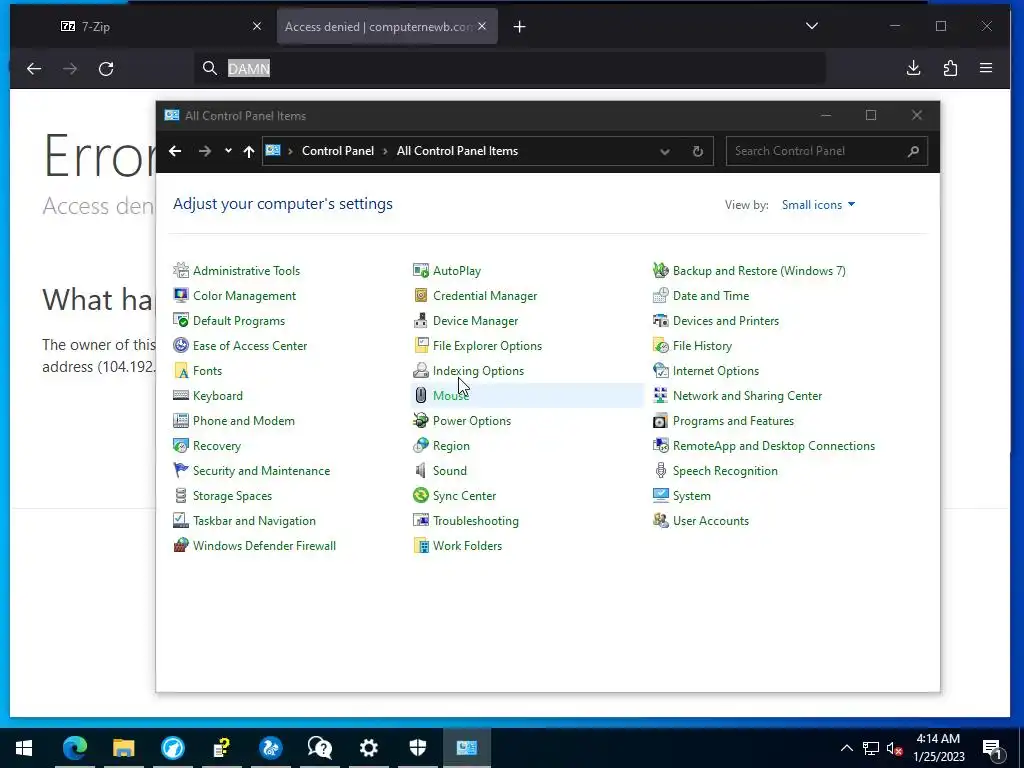Open Speech Recognition microphone icon
This screenshot has height=768, width=1024.
pyautogui.click(x=661, y=470)
